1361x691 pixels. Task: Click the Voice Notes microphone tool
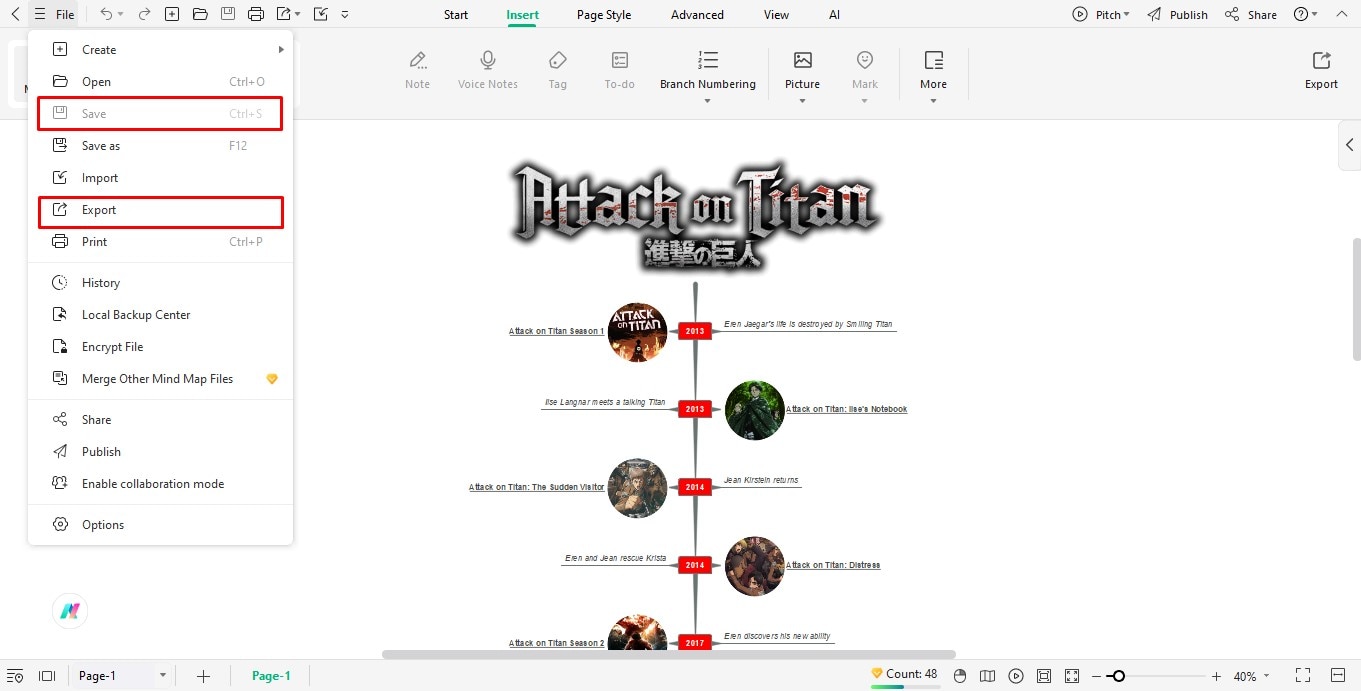pos(488,70)
